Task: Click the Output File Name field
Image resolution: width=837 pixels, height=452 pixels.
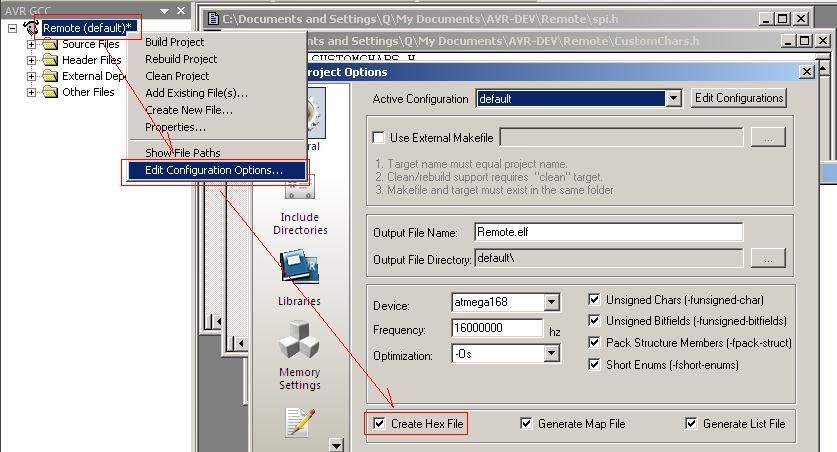Action: [609, 232]
